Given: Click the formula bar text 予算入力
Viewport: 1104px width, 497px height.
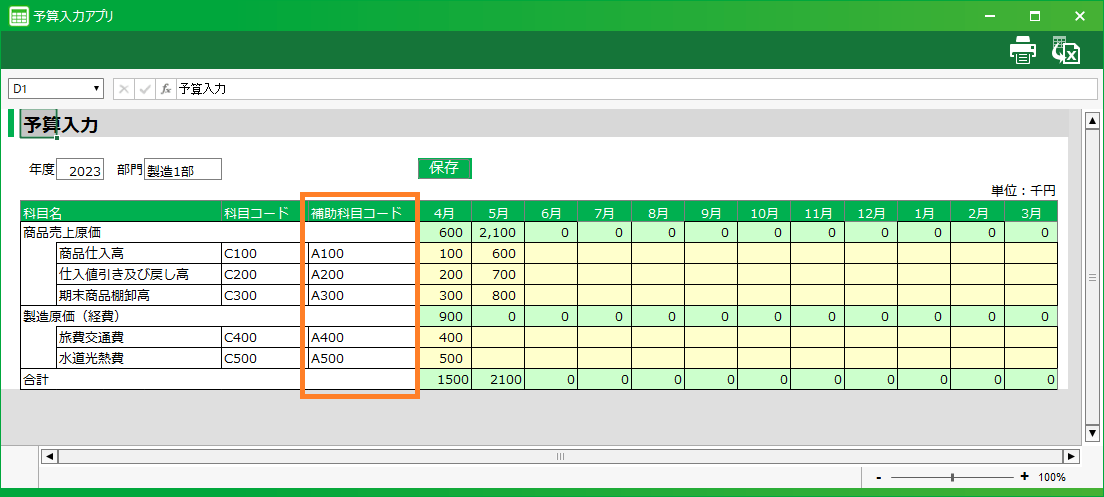Looking at the screenshot, I should pyautogui.click(x=203, y=89).
